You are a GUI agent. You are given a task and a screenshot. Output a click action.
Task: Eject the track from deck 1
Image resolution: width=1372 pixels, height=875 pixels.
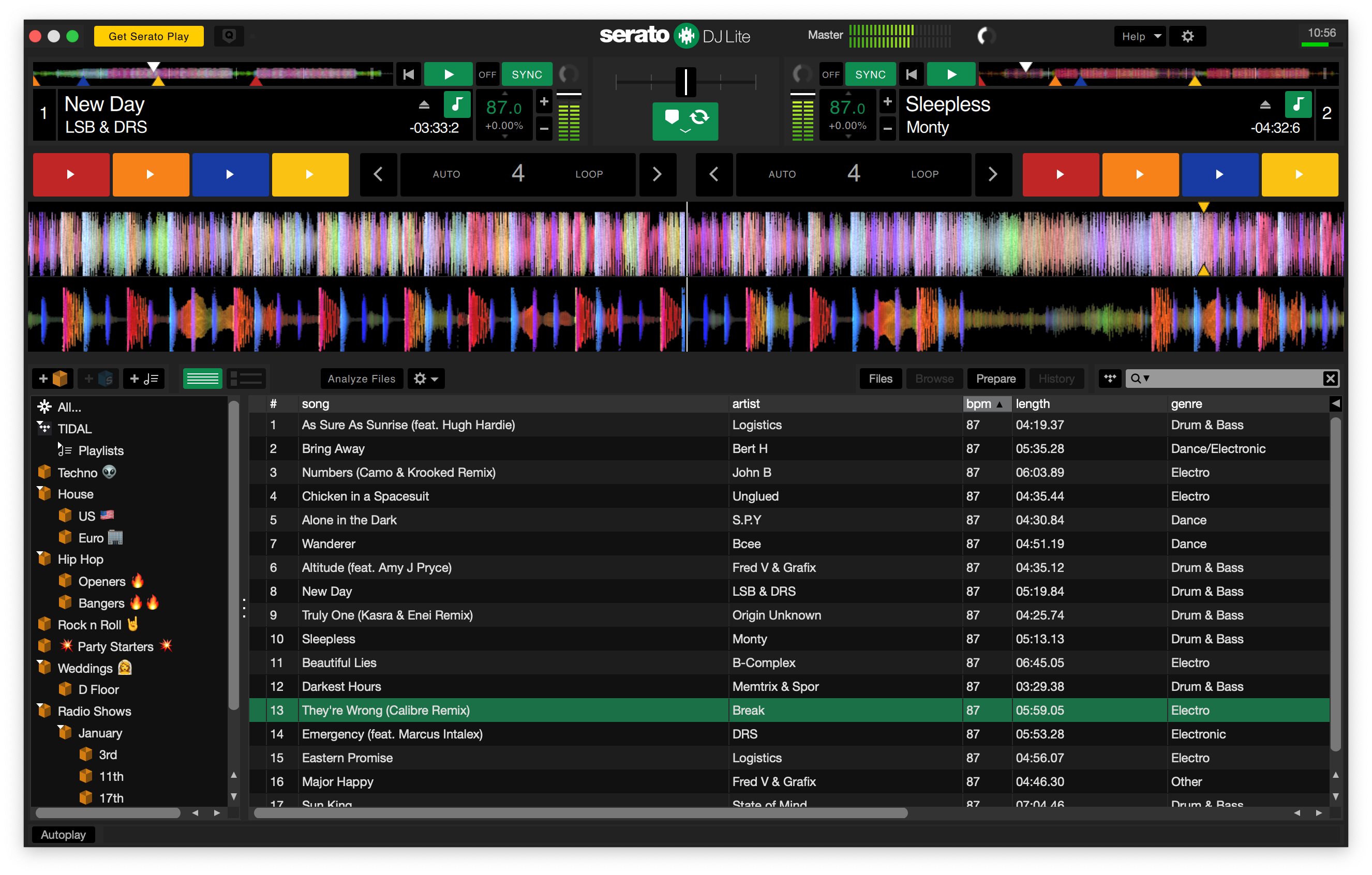[x=424, y=105]
